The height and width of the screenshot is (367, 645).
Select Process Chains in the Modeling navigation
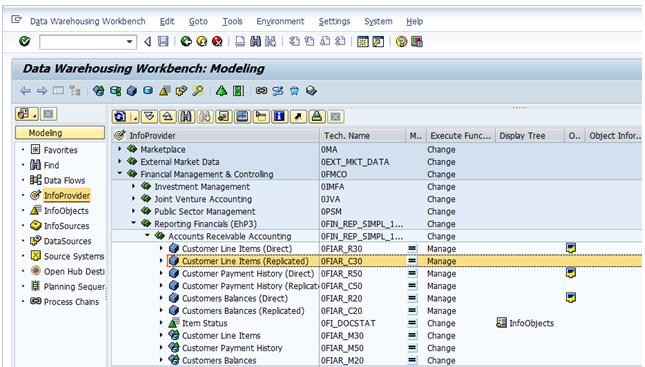pyautogui.click(x=71, y=302)
